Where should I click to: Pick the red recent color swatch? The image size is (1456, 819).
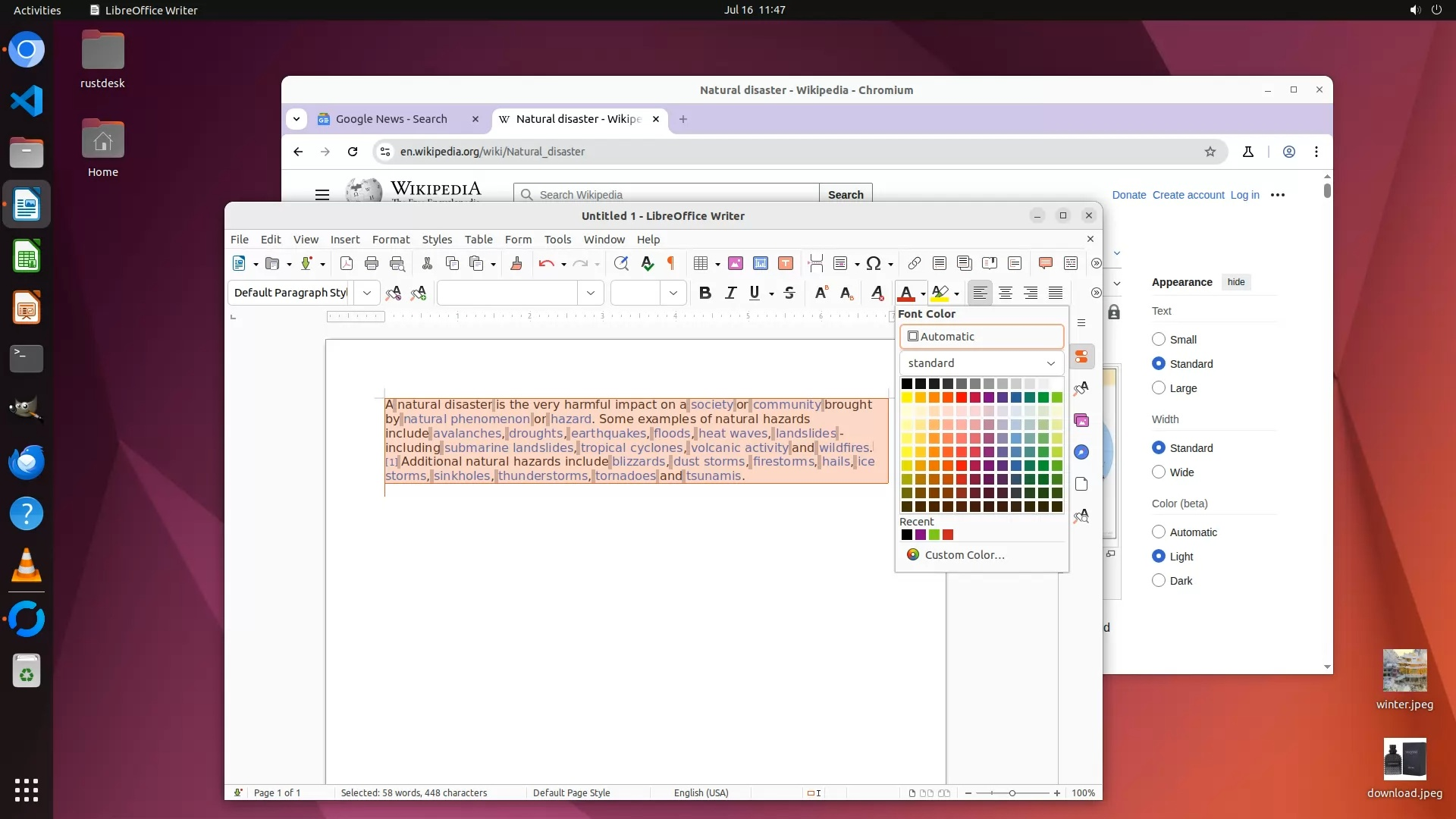948,535
